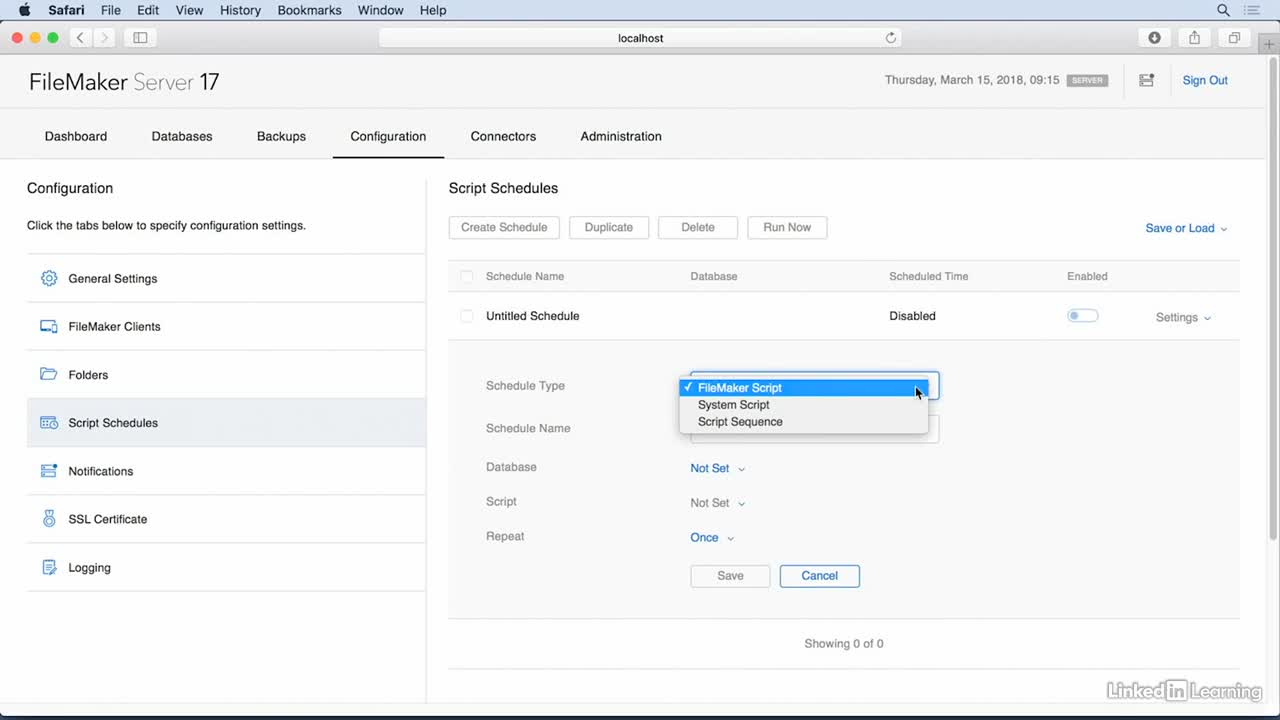Click the Save button in the schedule form
Image resolution: width=1280 pixels, height=720 pixels.
pos(730,576)
